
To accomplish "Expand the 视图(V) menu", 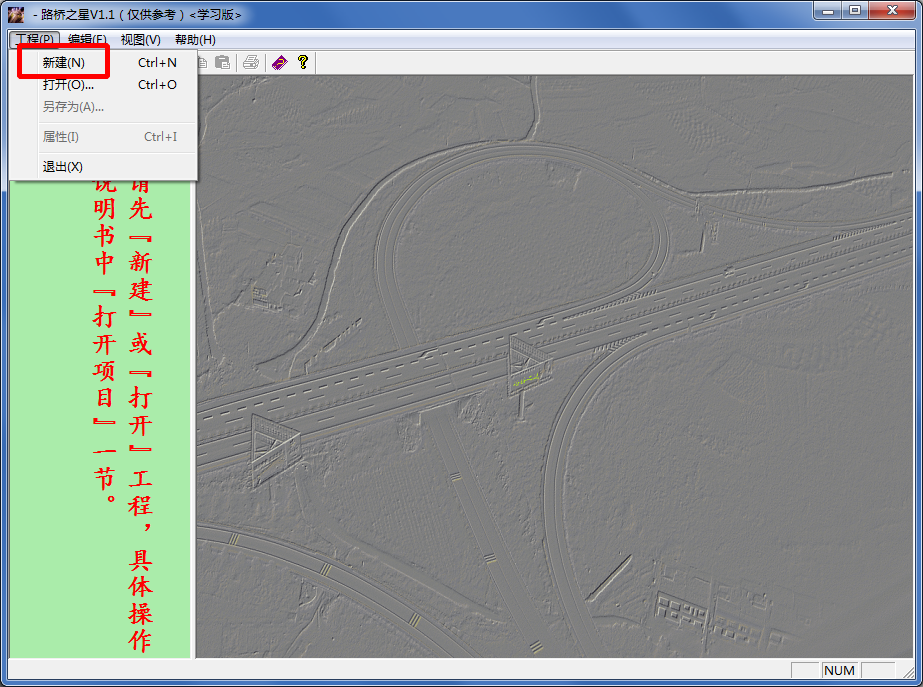I will pos(140,39).
